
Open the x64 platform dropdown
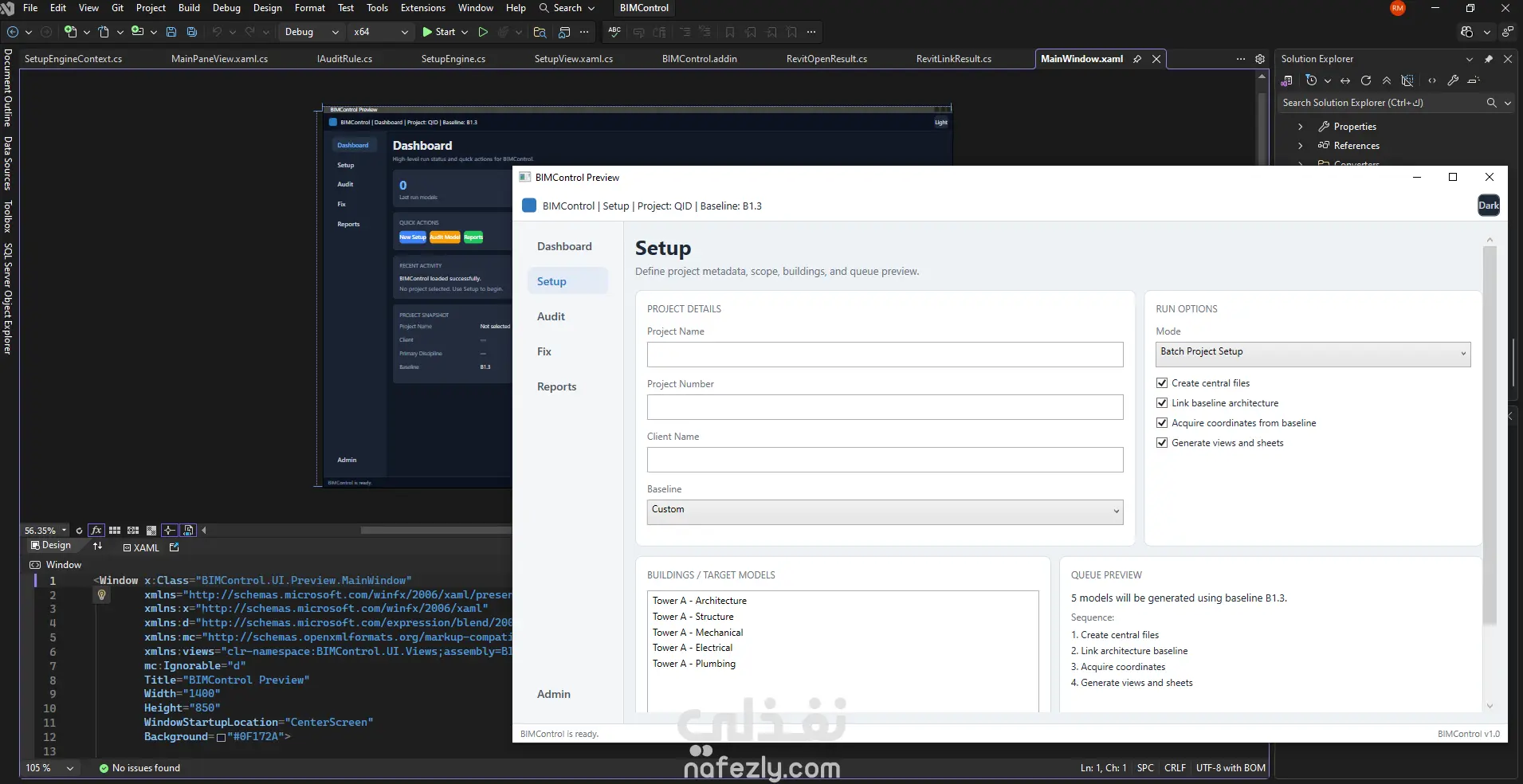(x=380, y=32)
